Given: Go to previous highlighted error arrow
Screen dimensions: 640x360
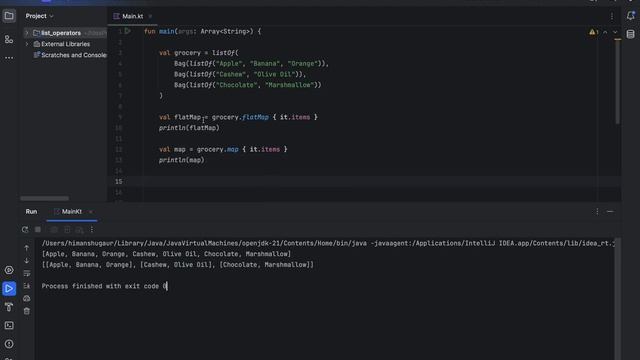Looking at the screenshot, I should pyautogui.click(x=605, y=32).
